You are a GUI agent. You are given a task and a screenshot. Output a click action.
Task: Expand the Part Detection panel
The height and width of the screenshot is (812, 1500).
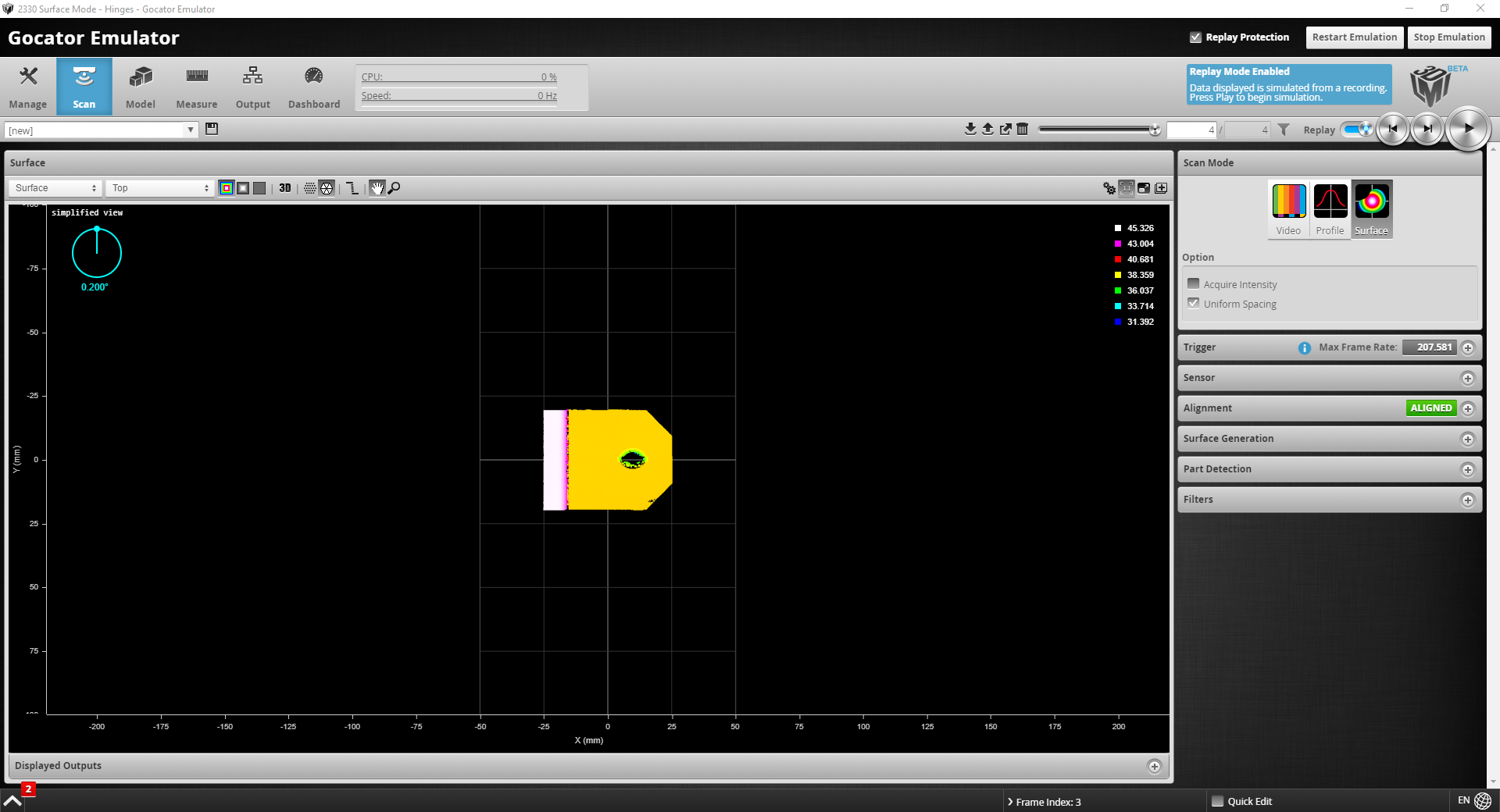(1467, 469)
